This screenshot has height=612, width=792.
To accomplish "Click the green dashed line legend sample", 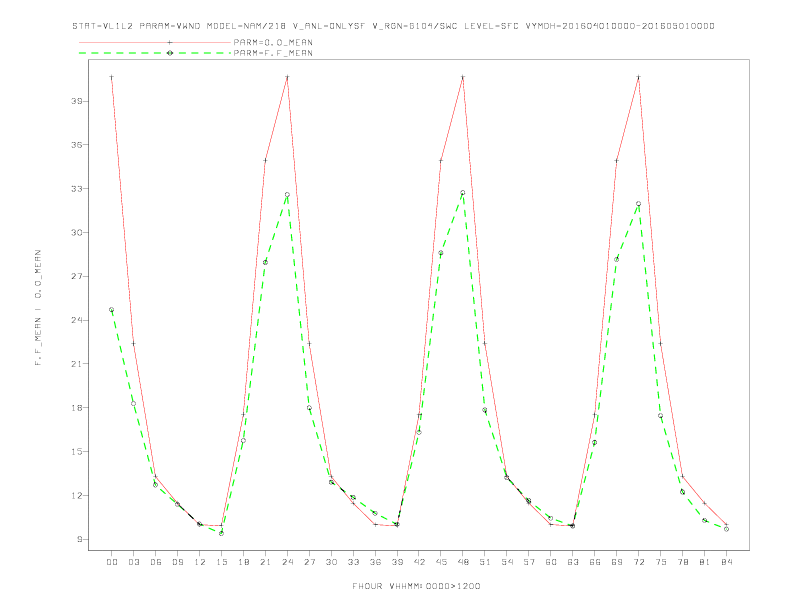I will (x=155, y=53).
